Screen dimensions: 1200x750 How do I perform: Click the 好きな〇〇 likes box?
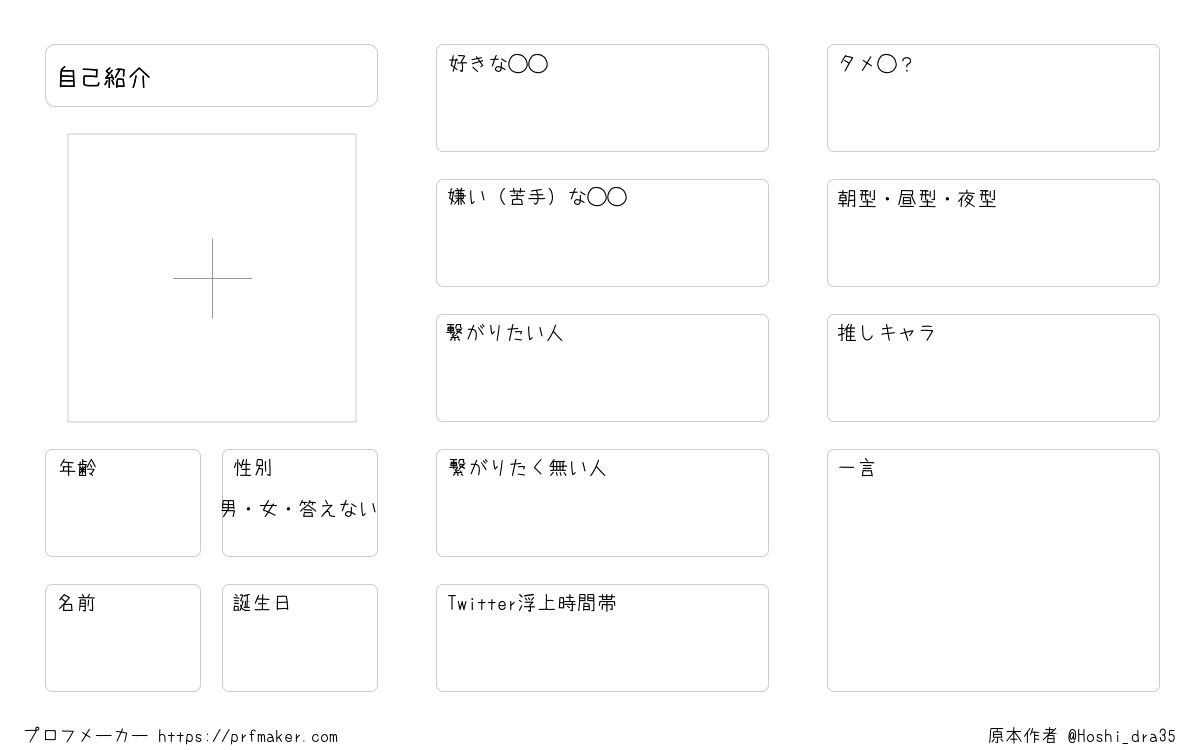602,98
